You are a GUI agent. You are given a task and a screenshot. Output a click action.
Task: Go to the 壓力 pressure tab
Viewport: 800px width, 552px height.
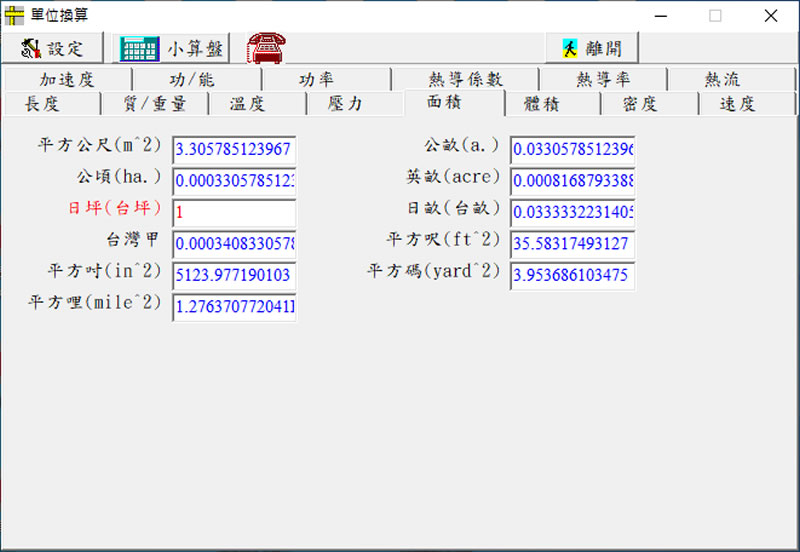pyautogui.click(x=346, y=104)
